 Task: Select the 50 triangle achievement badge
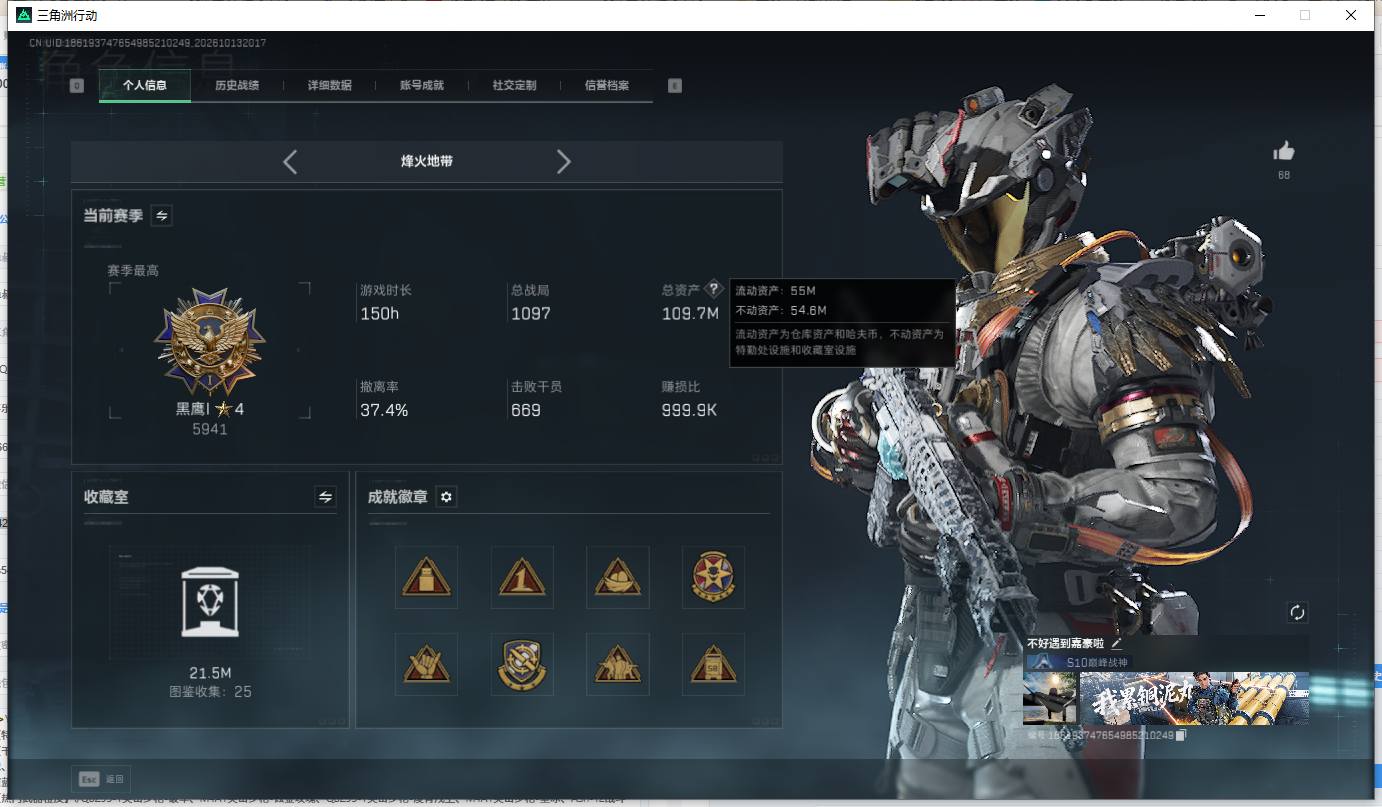(x=713, y=664)
